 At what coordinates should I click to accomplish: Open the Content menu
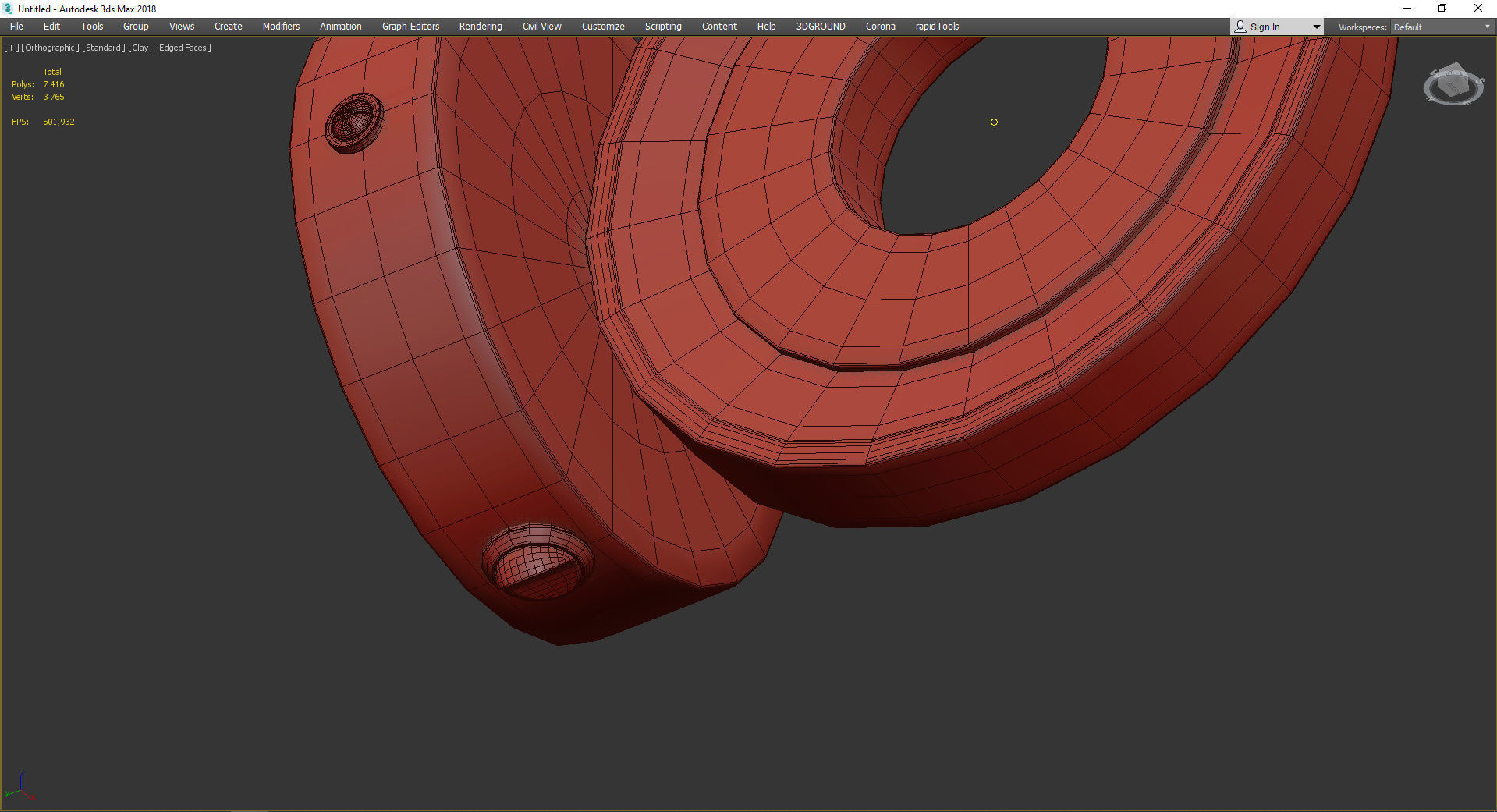[719, 27]
